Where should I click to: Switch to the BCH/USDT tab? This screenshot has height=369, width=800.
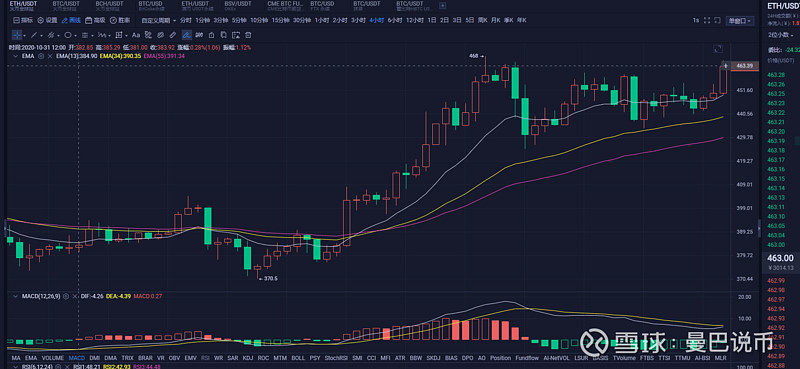click(x=108, y=6)
